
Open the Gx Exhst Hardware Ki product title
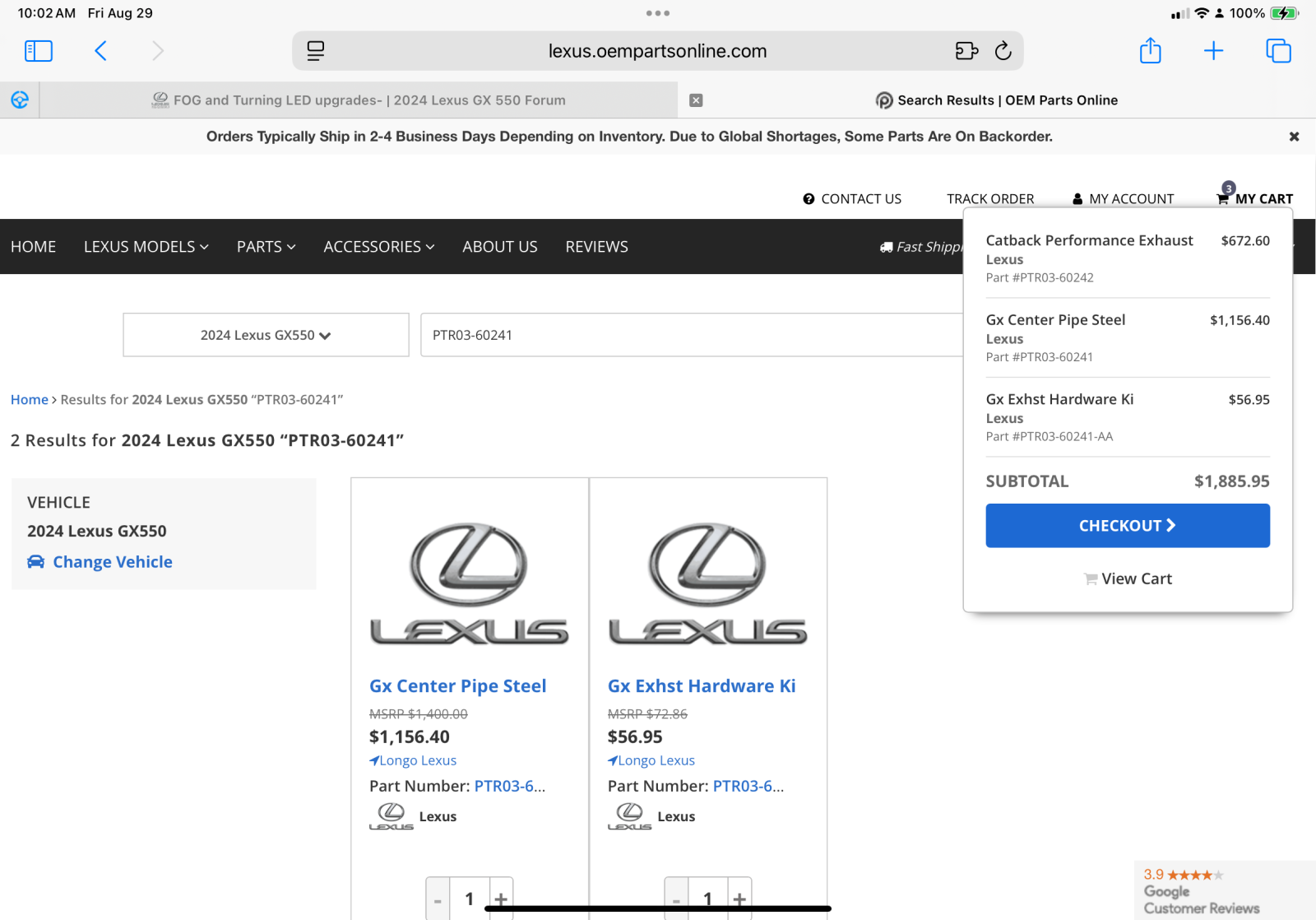(x=702, y=686)
